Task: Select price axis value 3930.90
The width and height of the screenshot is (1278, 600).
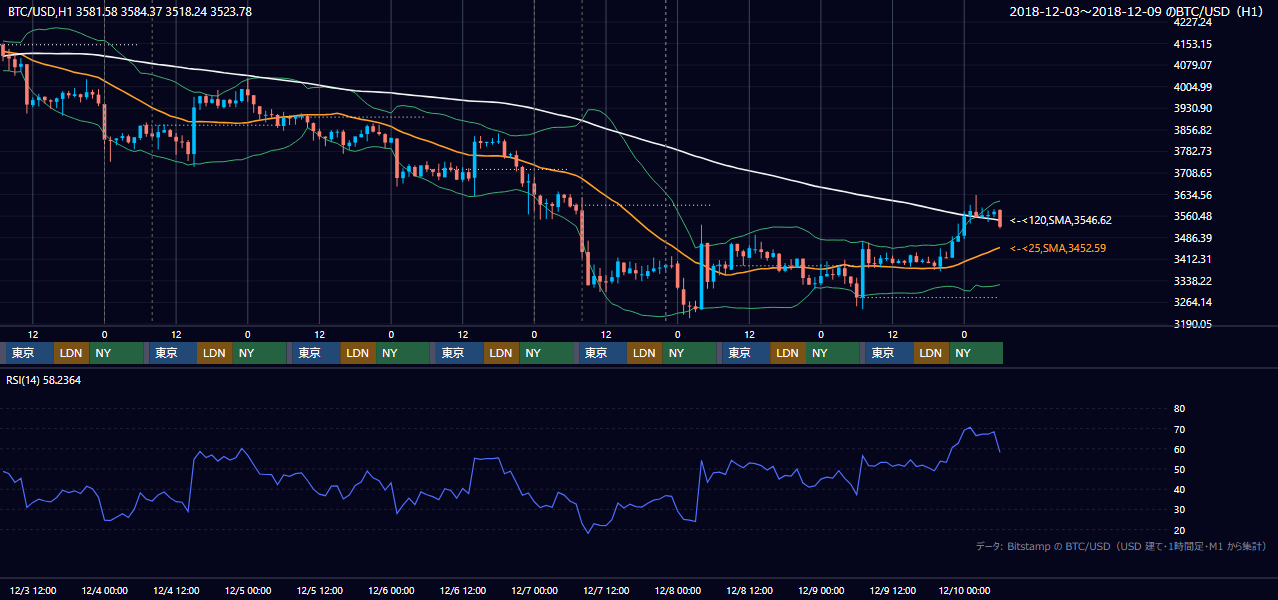Action: click(x=1192, y=108)
